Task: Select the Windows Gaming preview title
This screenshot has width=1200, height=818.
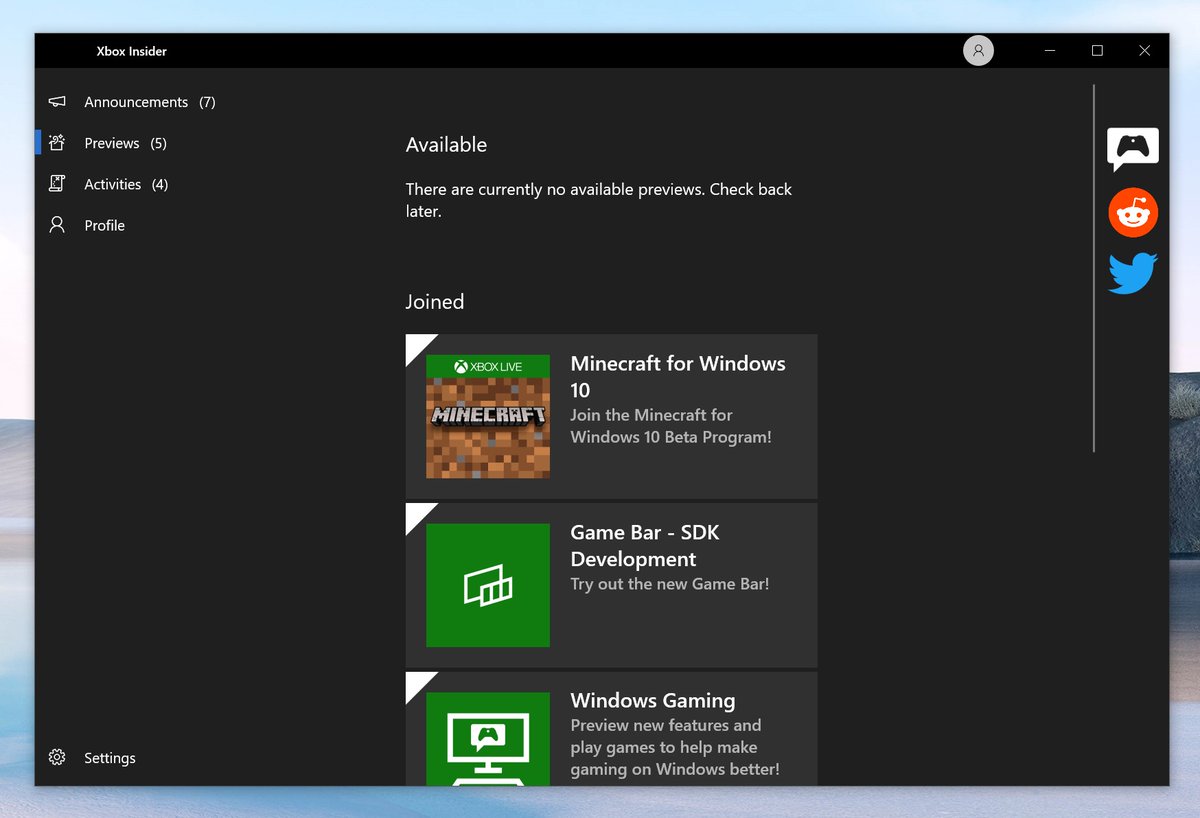Action: [x=653, y=701]
